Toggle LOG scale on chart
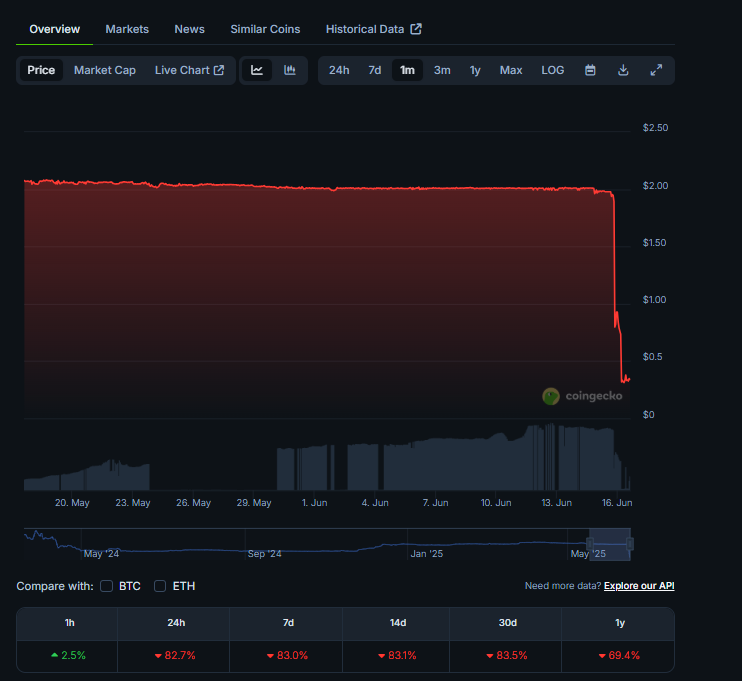Screen dimensions: 742x681 pos(552,70)
